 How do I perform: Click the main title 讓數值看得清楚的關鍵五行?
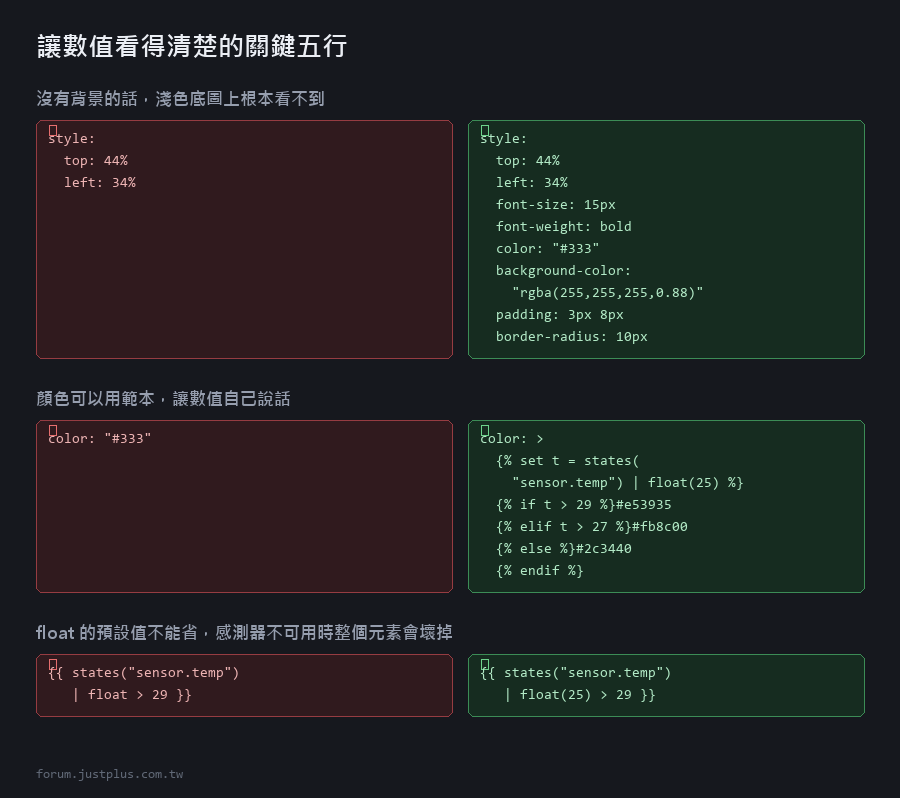192,46
